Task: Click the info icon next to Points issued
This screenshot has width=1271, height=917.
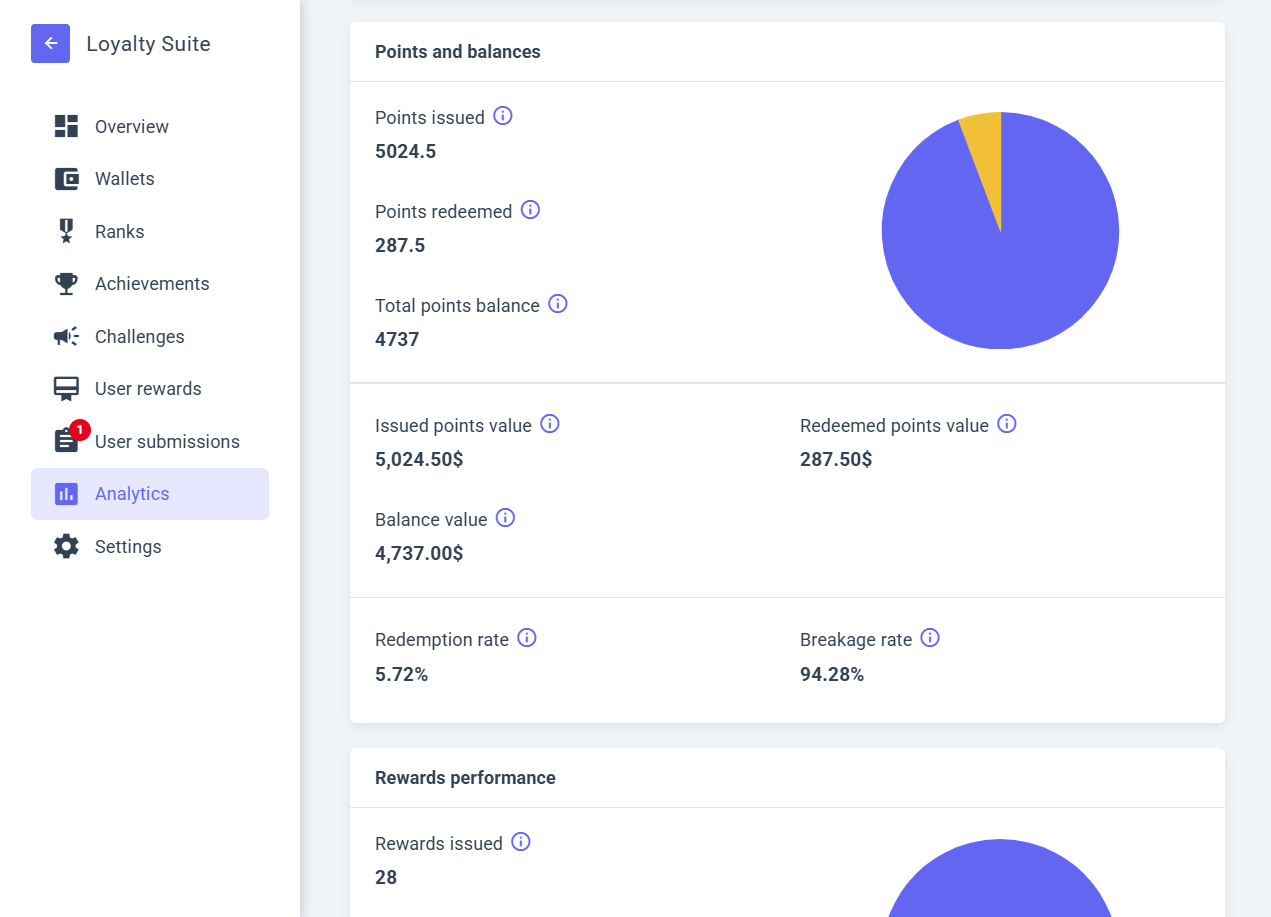Action: [503, 116]
